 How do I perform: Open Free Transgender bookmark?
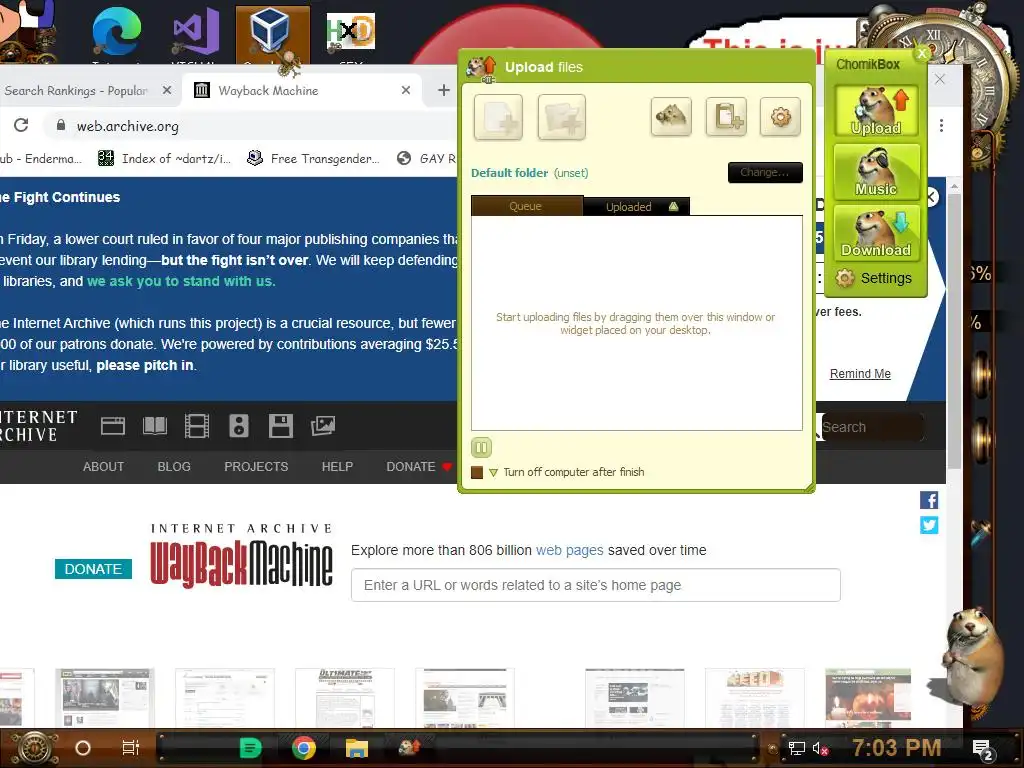coord(313,158)
